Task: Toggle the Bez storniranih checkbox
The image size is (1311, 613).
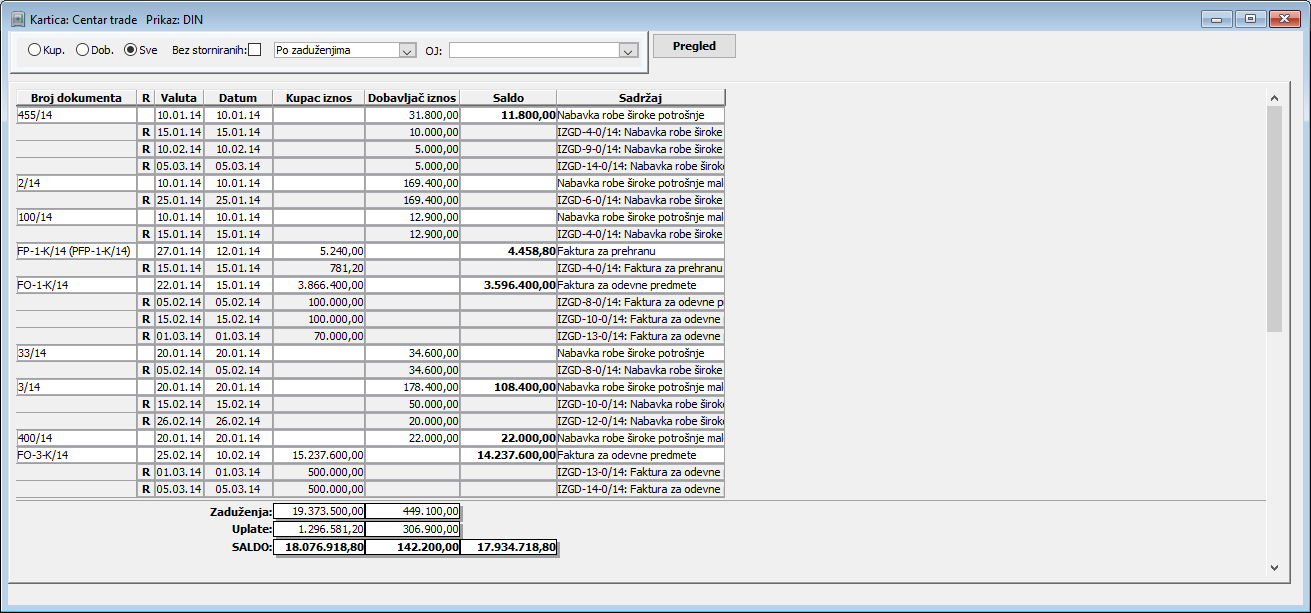Action: click(x=254, y=50)
